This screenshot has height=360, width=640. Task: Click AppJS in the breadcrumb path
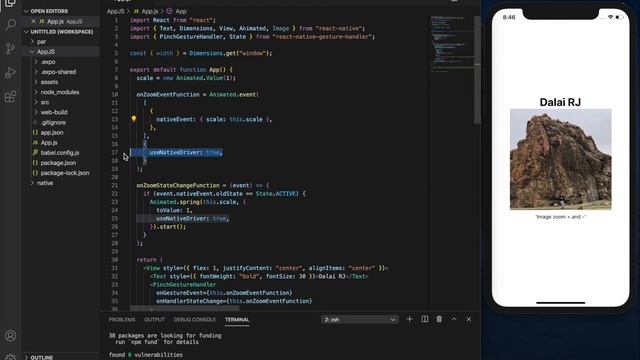pyautogui.click(x=116, y=11)
